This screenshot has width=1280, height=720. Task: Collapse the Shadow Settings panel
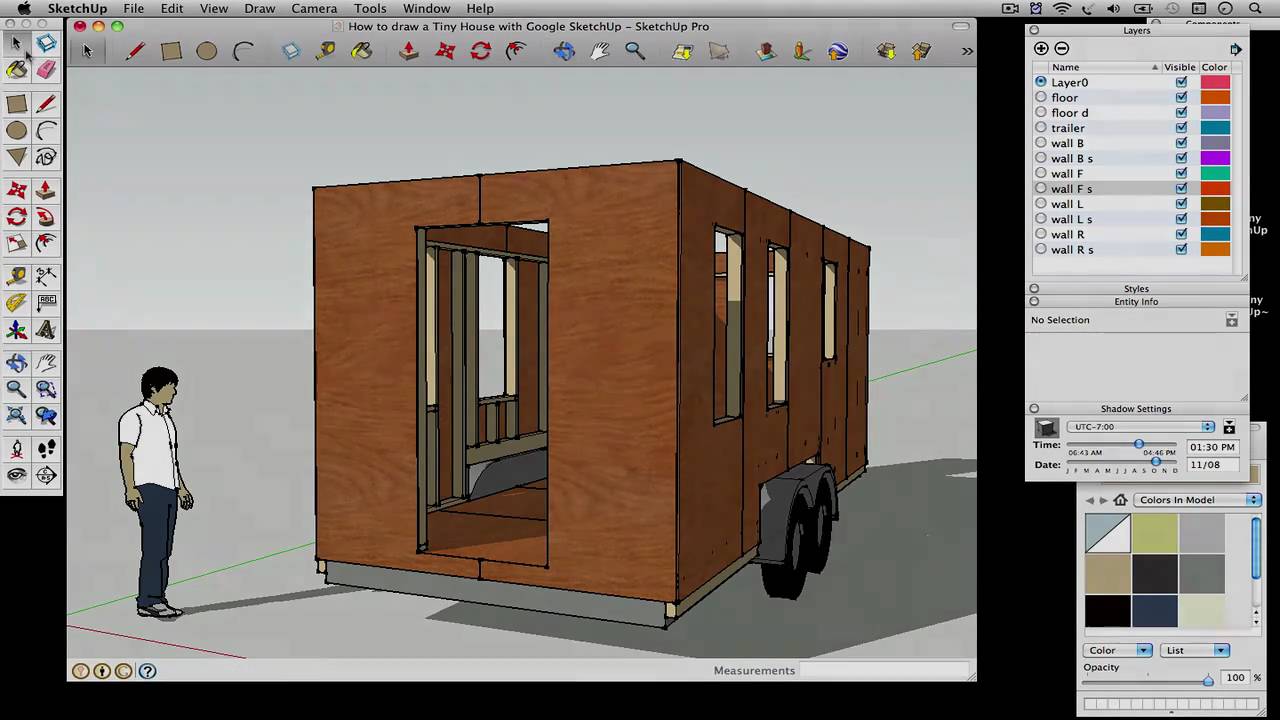1034,409
